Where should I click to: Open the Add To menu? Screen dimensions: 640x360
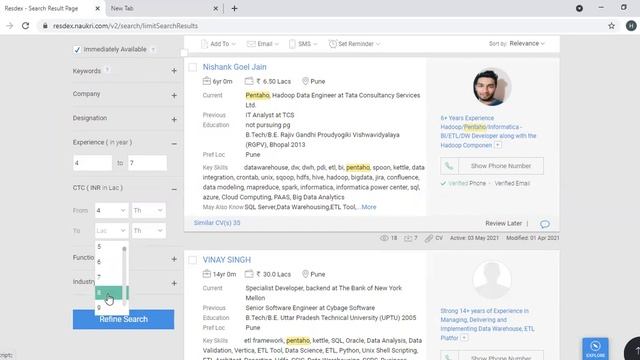click(218, 44)
